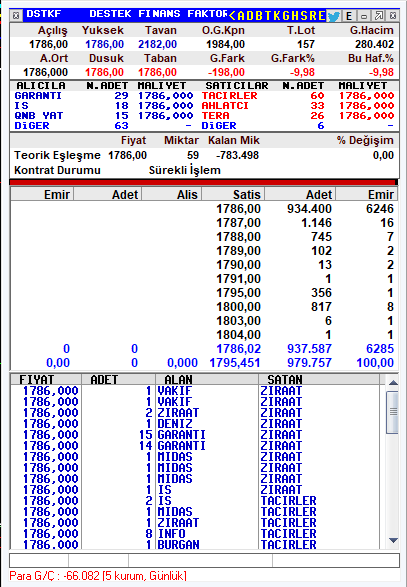
Task: Click the yellow G letter in title bar
Action: [286, 15]
